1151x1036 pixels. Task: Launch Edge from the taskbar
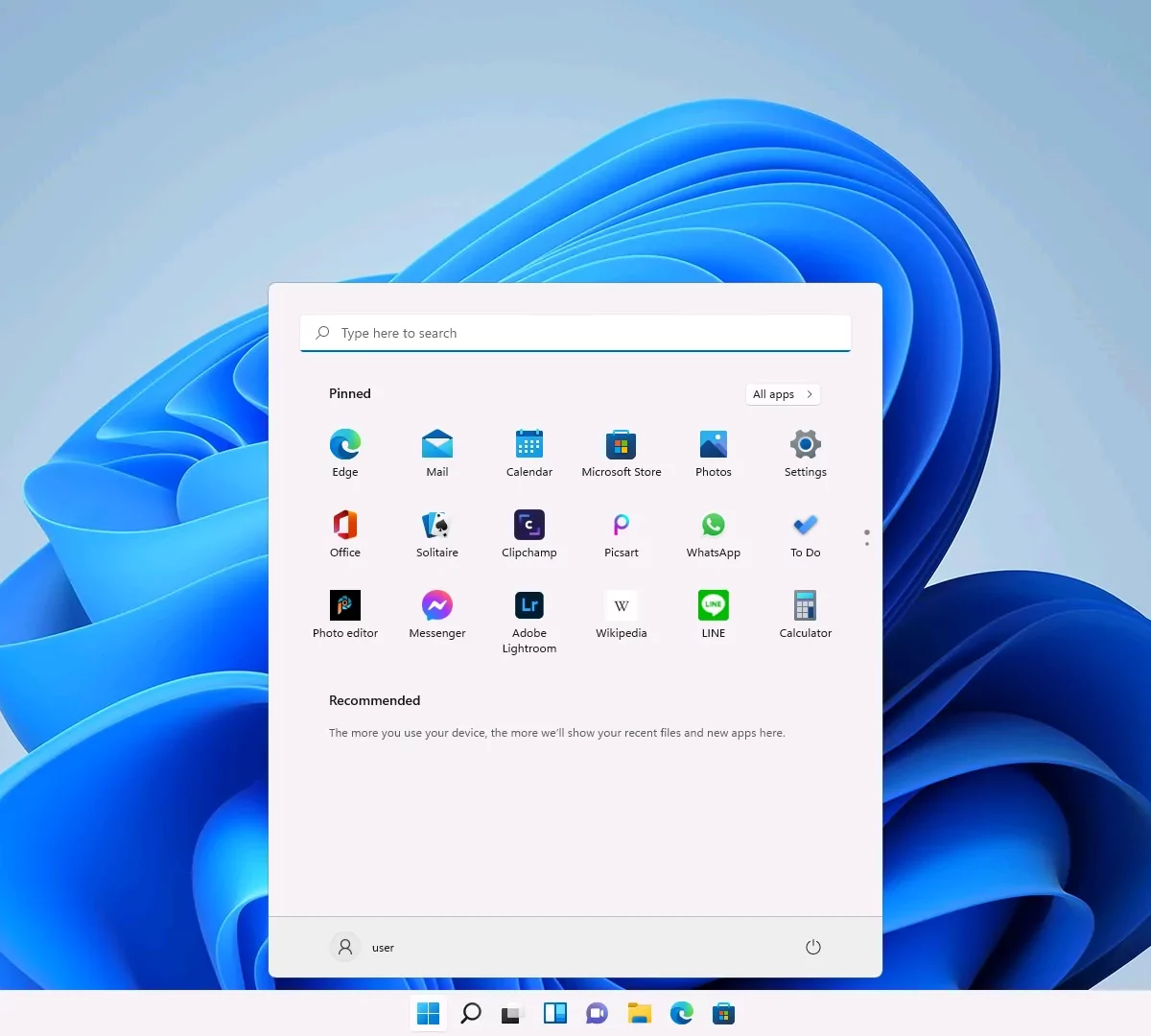[682, 1013]
